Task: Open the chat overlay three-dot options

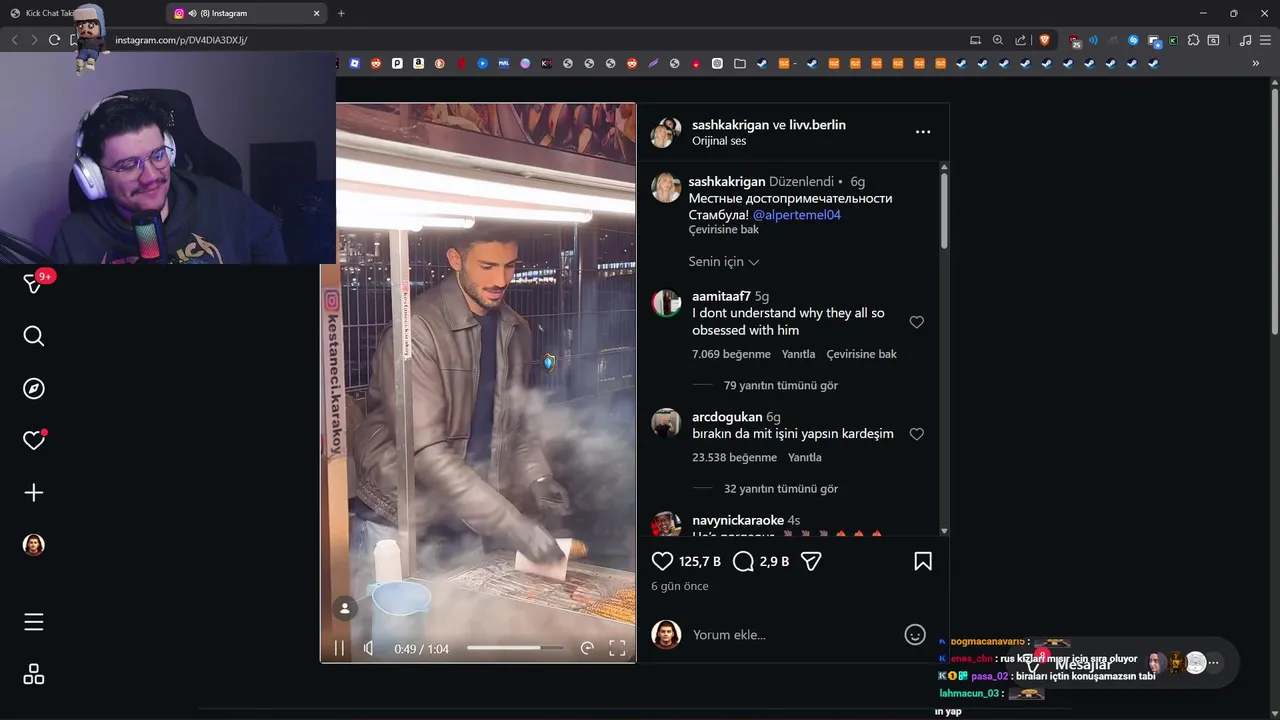Action: [1214, 662]
